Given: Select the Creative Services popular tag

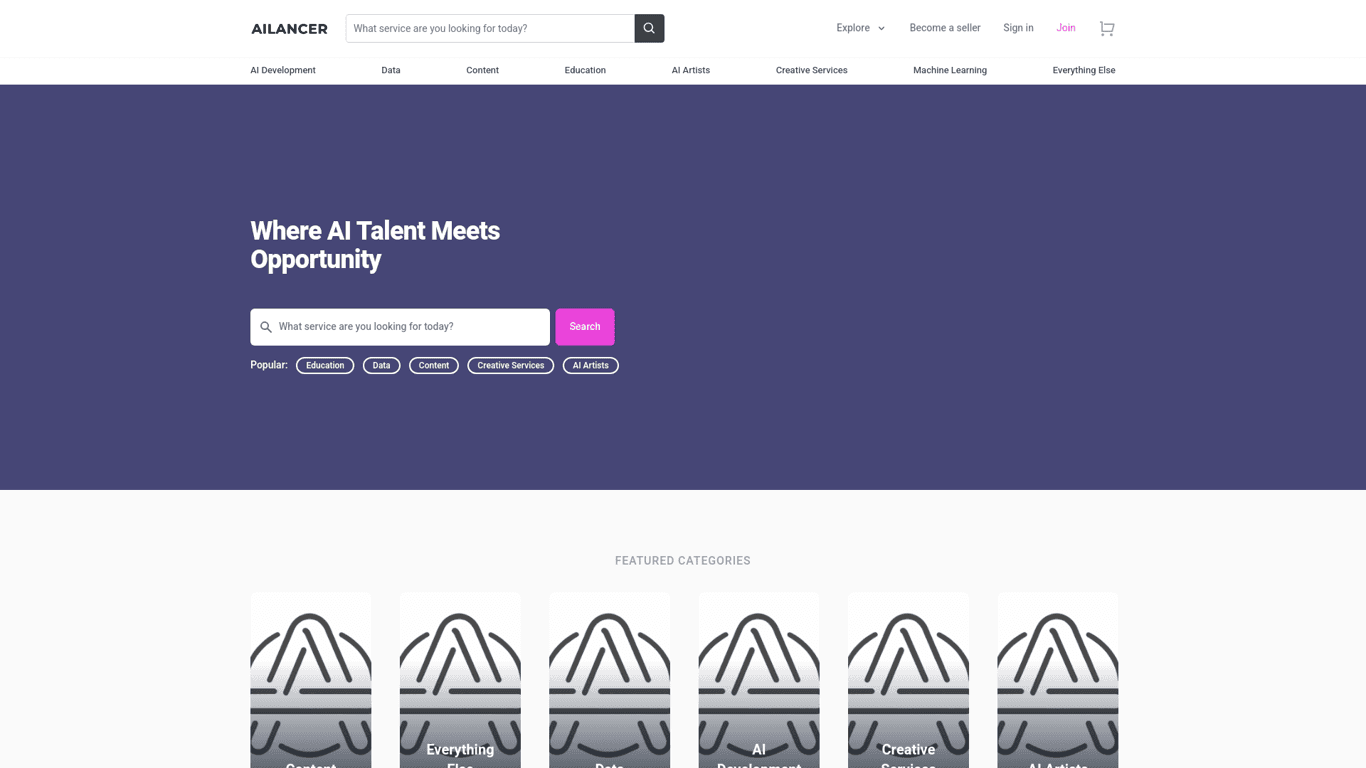Looking at the screenshot, I should click(x=510, y=366).
